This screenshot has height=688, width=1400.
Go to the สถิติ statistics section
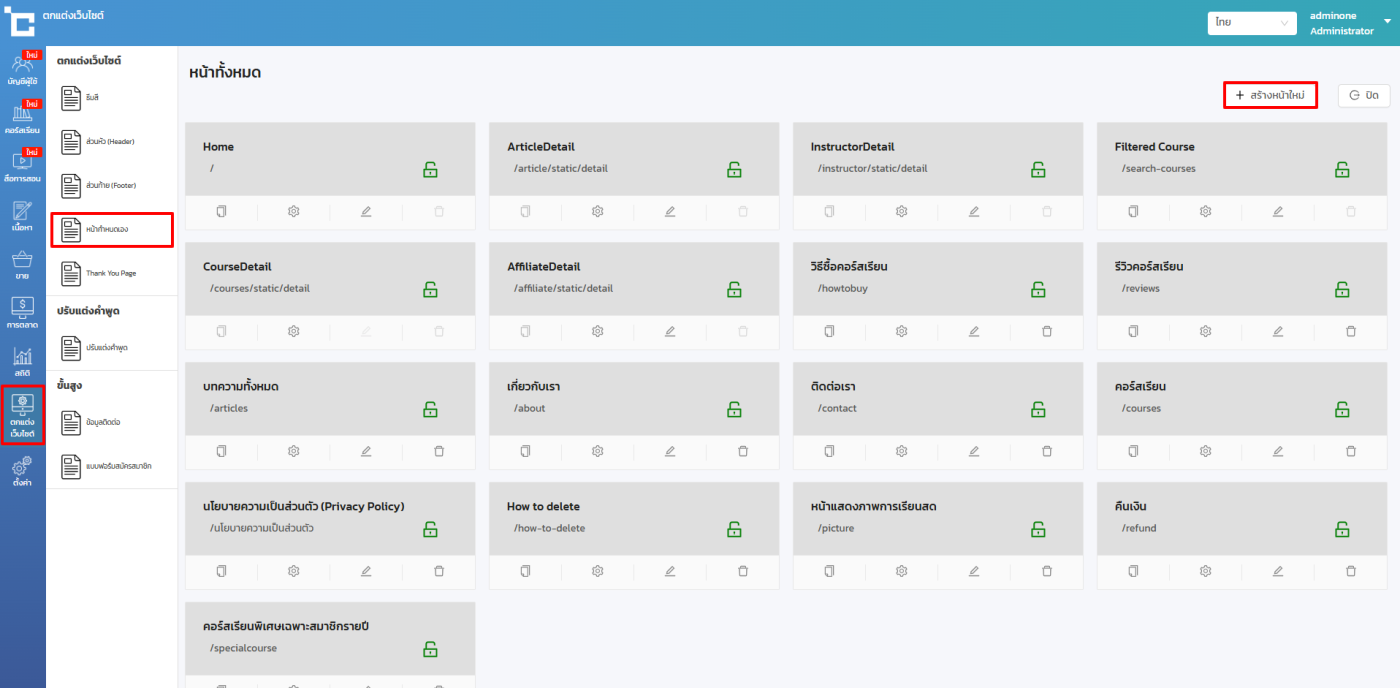(22, 361)
